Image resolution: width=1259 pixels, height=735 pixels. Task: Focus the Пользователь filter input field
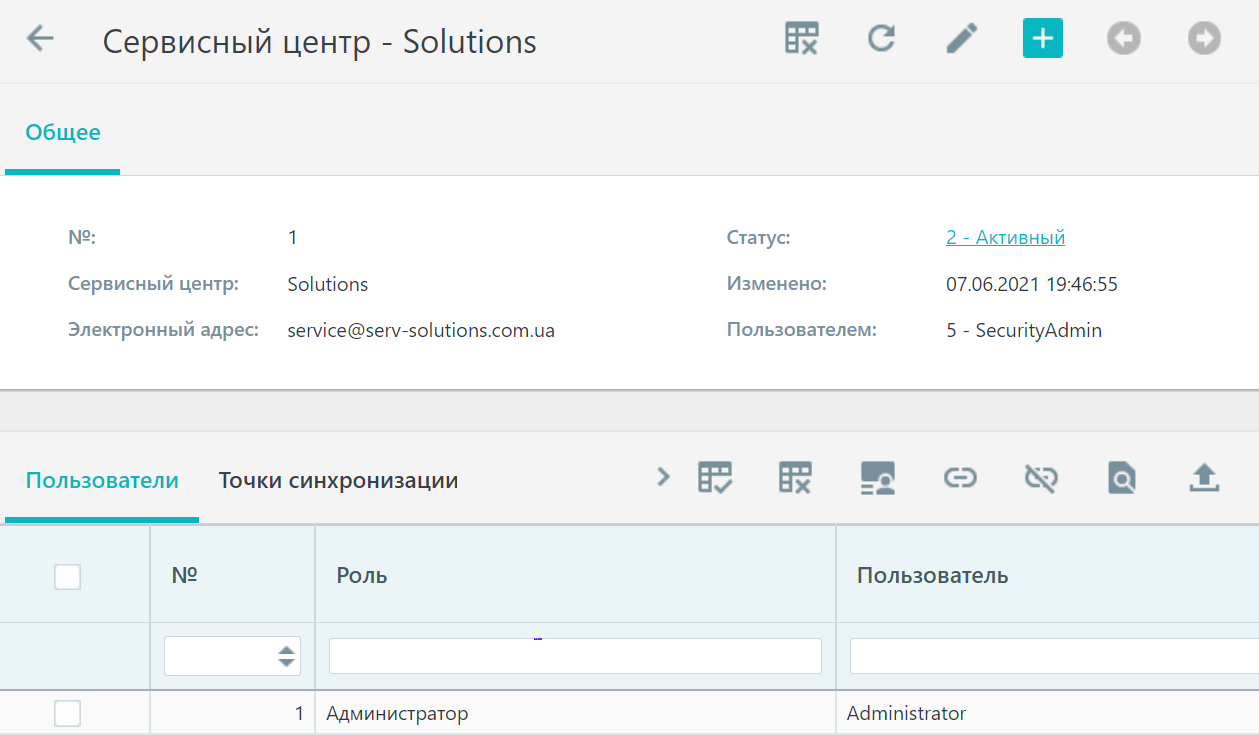click(1054, 656)
